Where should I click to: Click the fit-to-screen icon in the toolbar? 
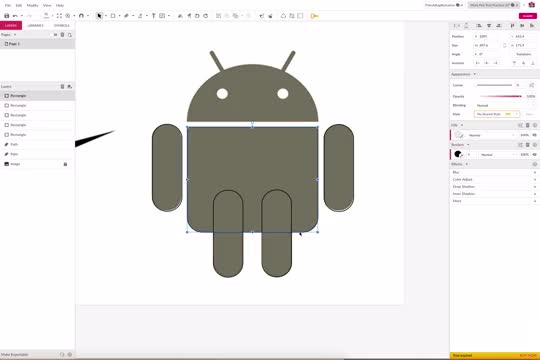[59, 16]
